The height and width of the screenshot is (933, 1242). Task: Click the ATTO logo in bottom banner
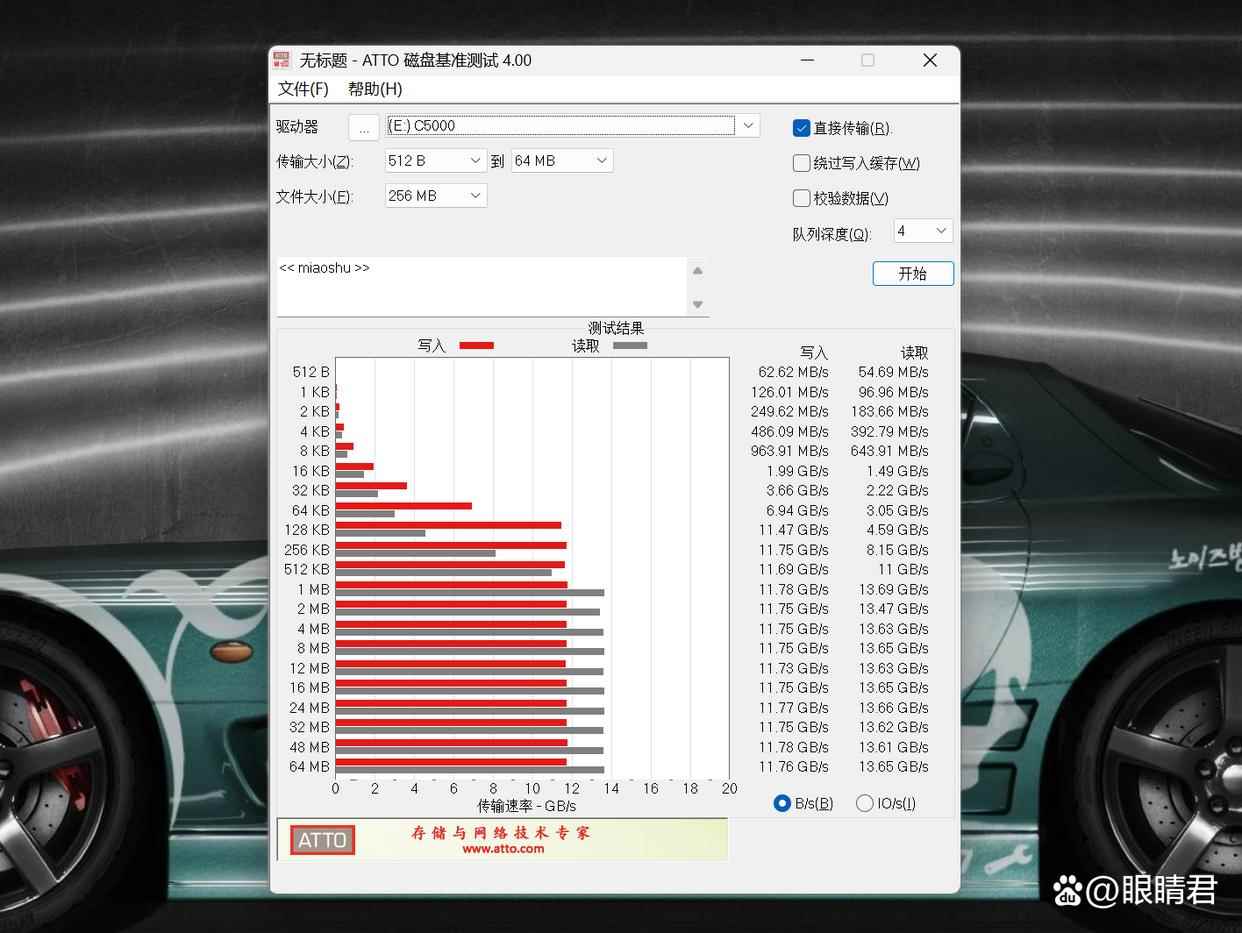point(322,840)
